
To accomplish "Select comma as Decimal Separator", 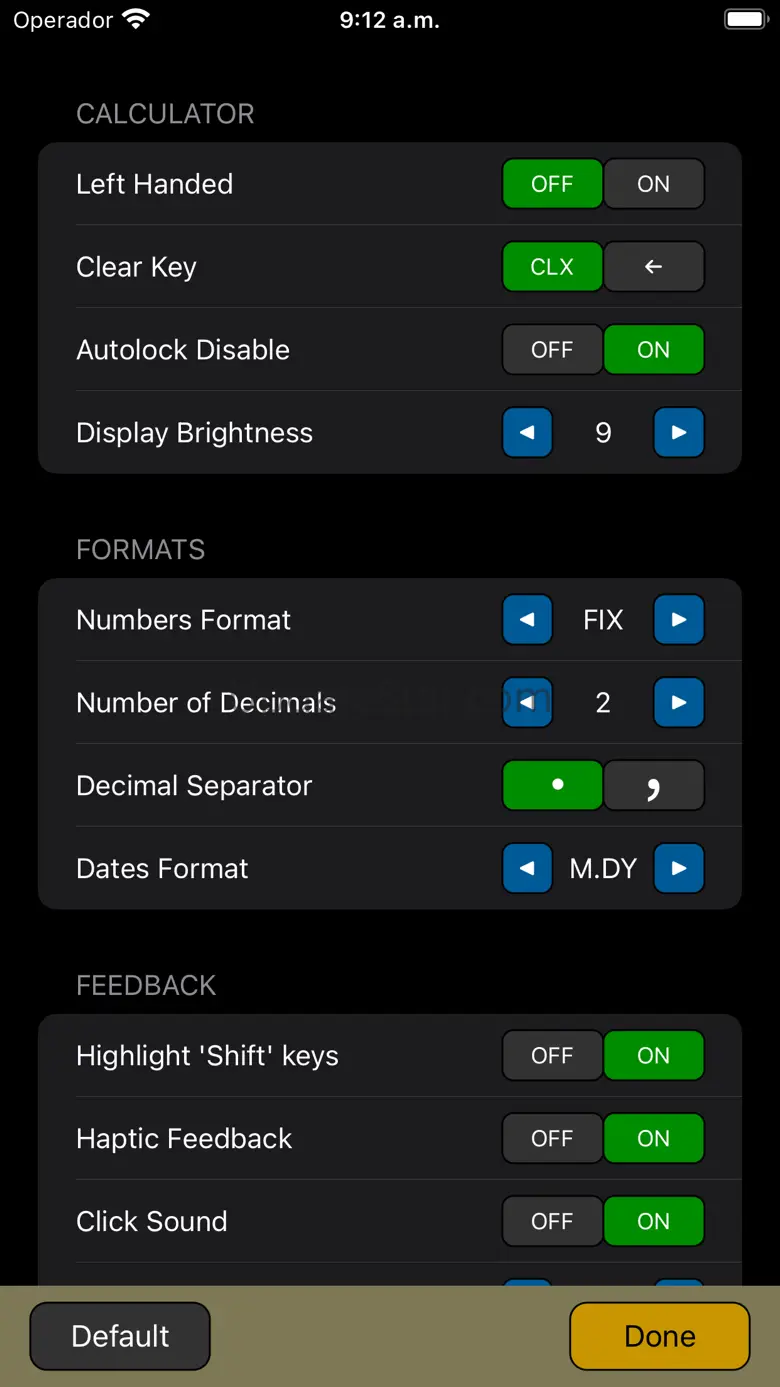I will point(654,786).
